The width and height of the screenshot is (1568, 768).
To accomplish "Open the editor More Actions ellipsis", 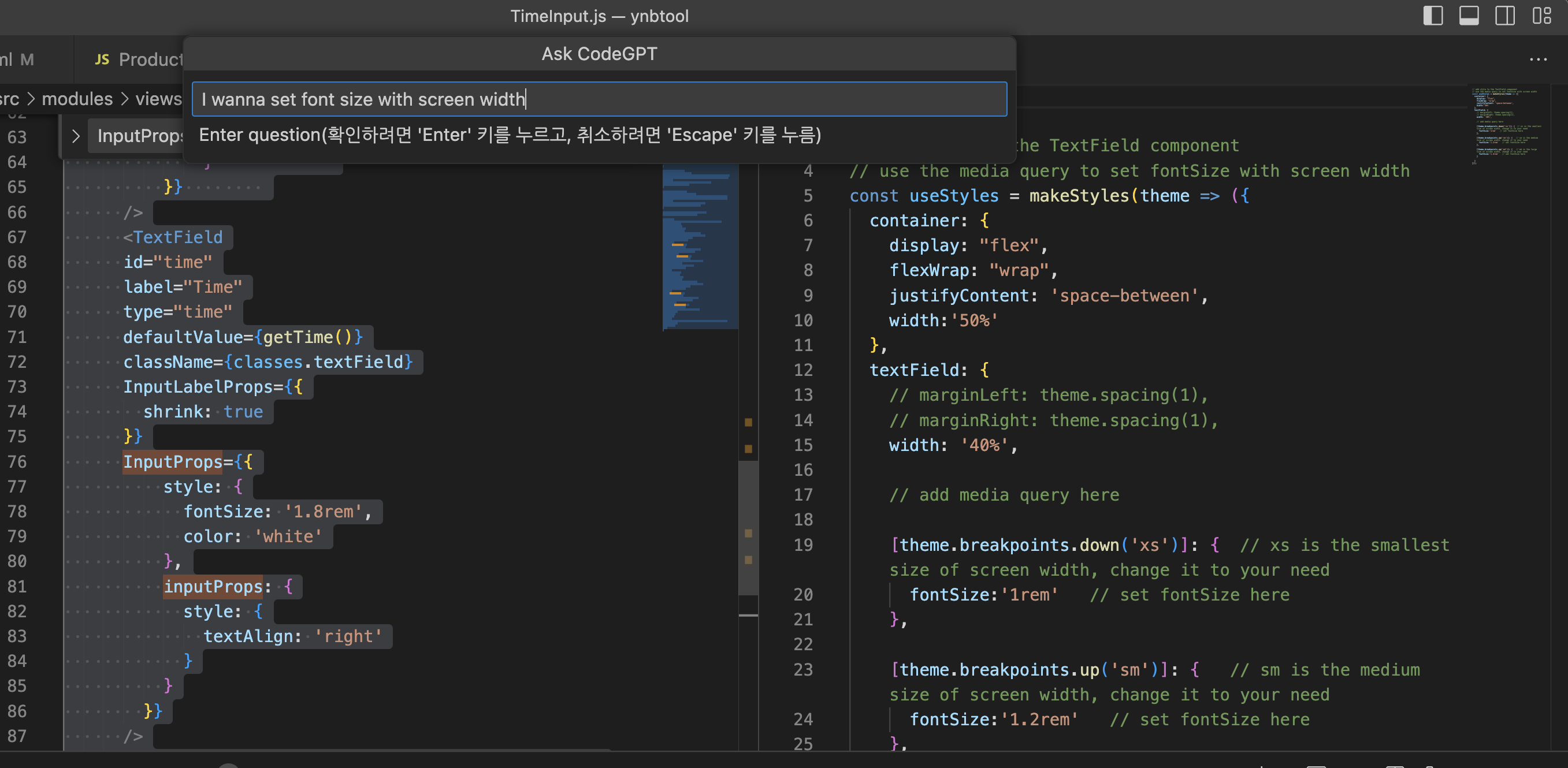I will (x=1537, y=59).
